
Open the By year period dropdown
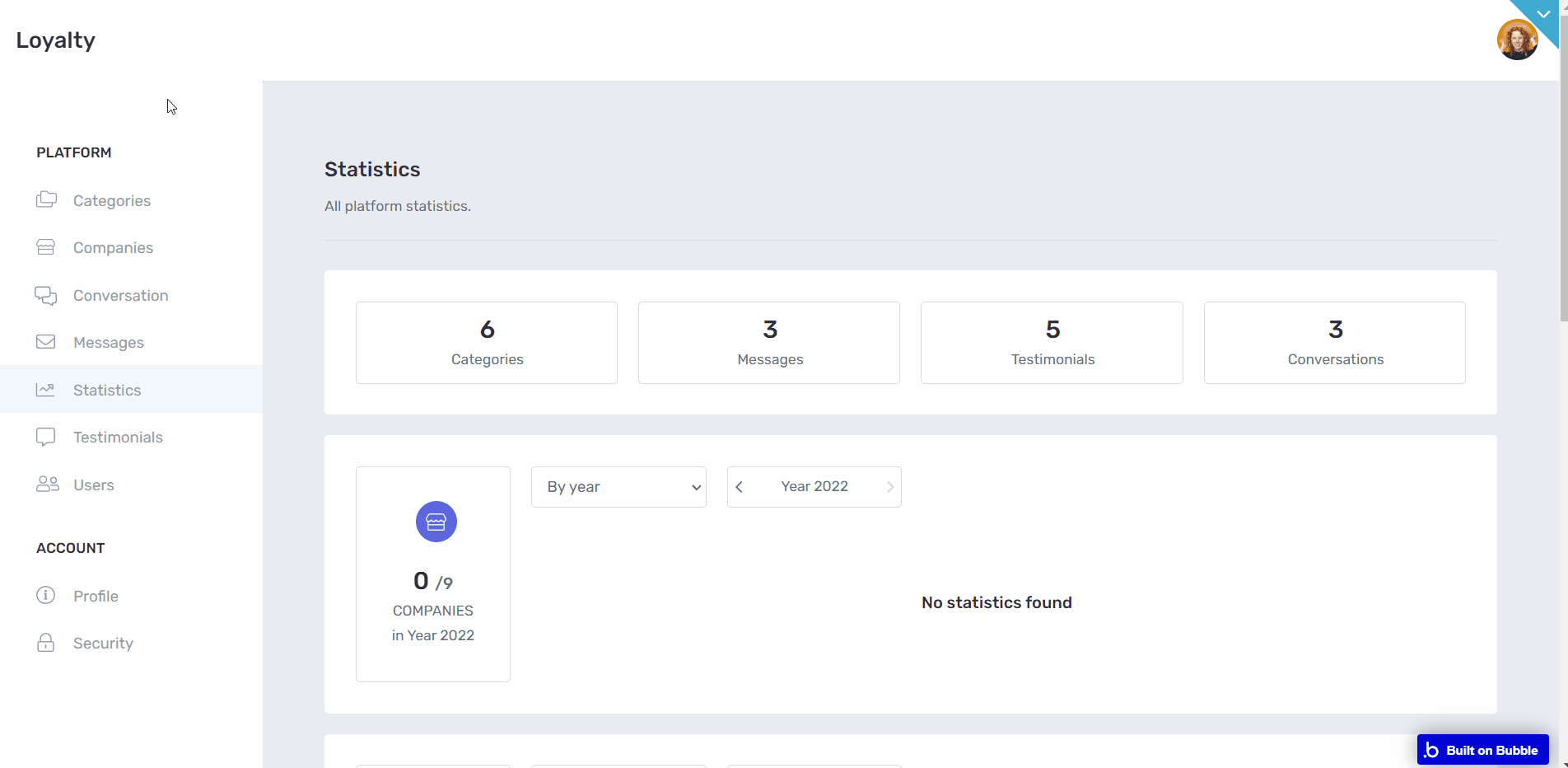[x=618, y=487]
